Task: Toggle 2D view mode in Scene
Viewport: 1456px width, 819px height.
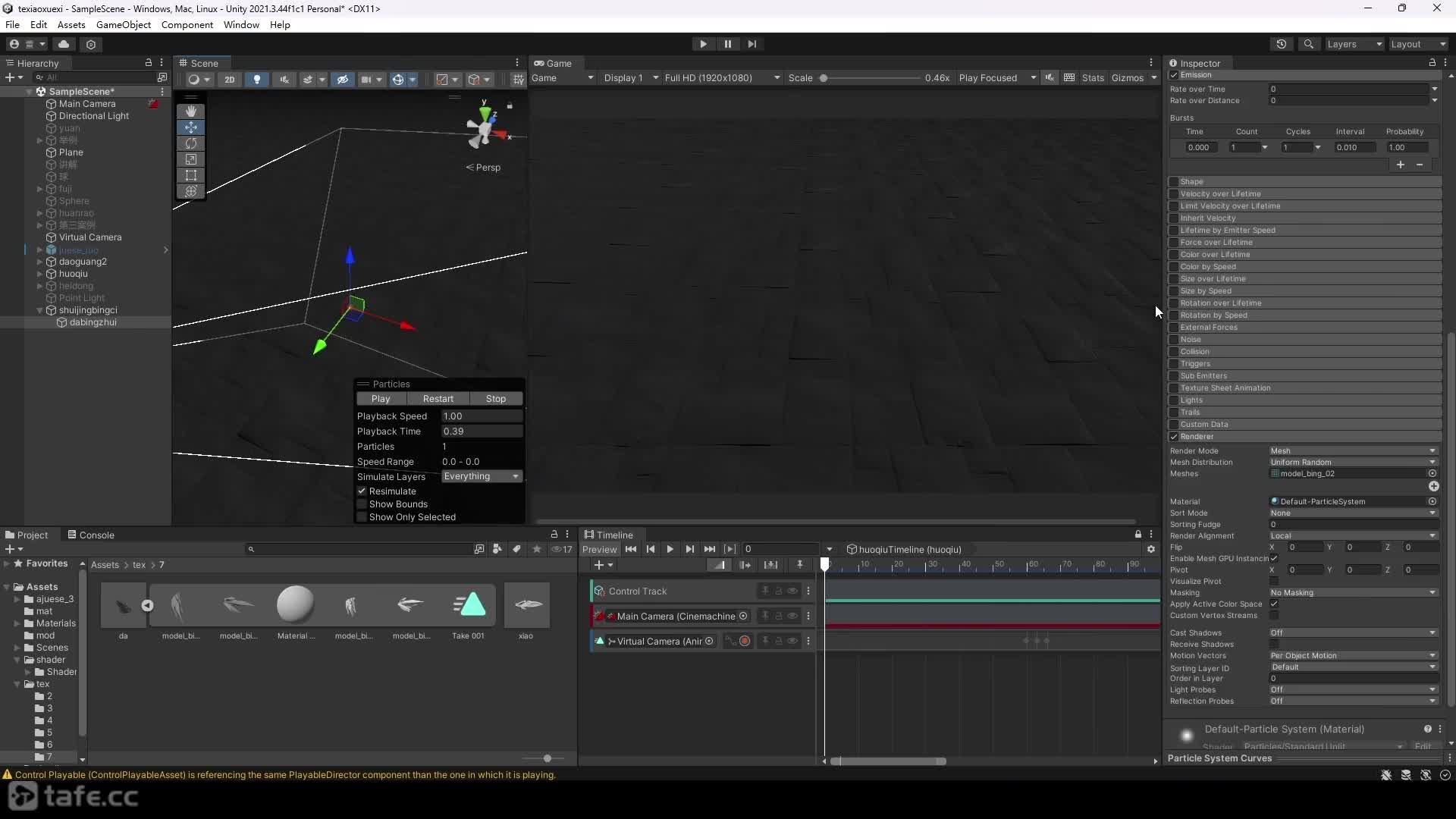Action: [x=229, y=79]
